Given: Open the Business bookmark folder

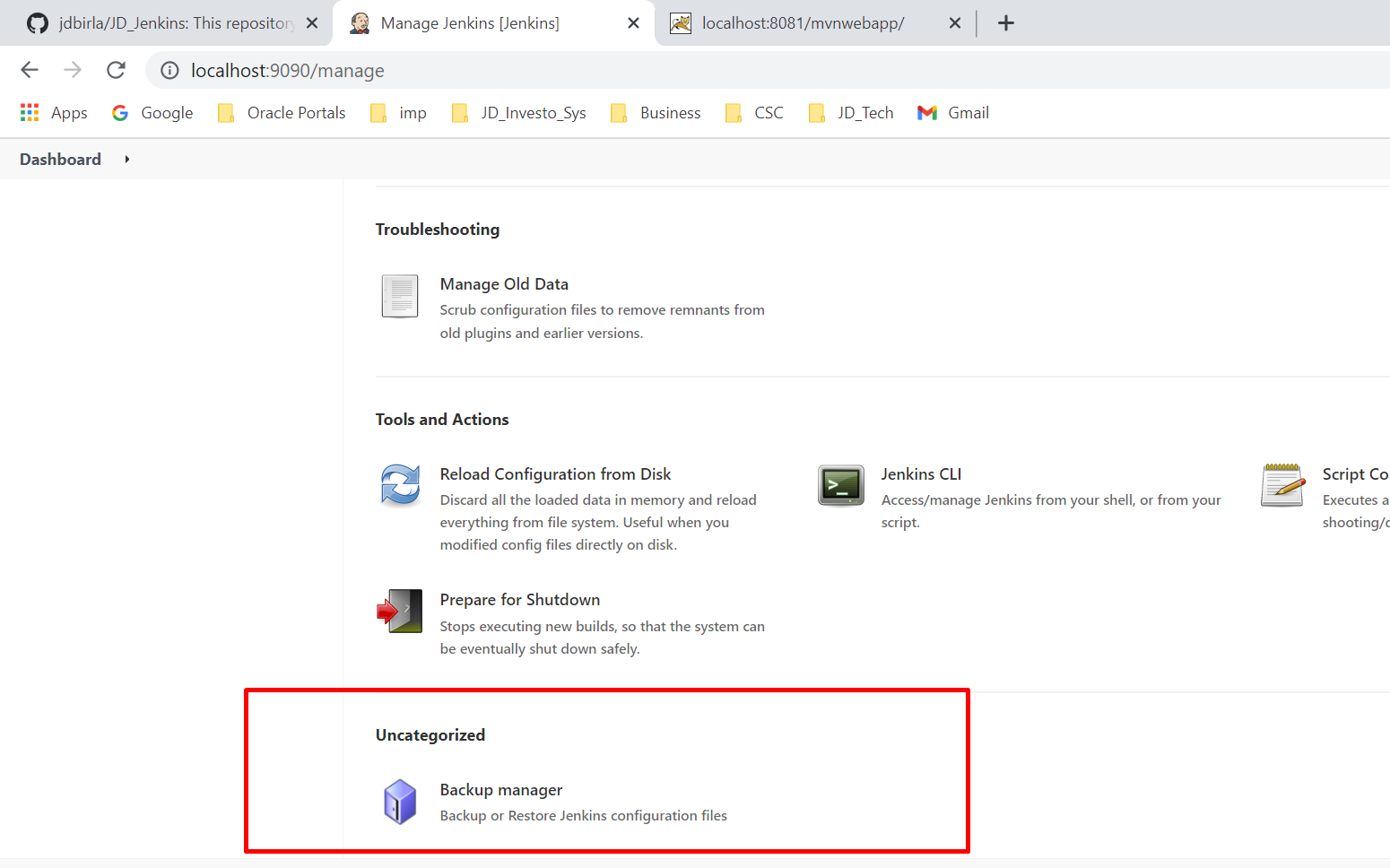Looking at the screenshot, I should pos(656,113).
